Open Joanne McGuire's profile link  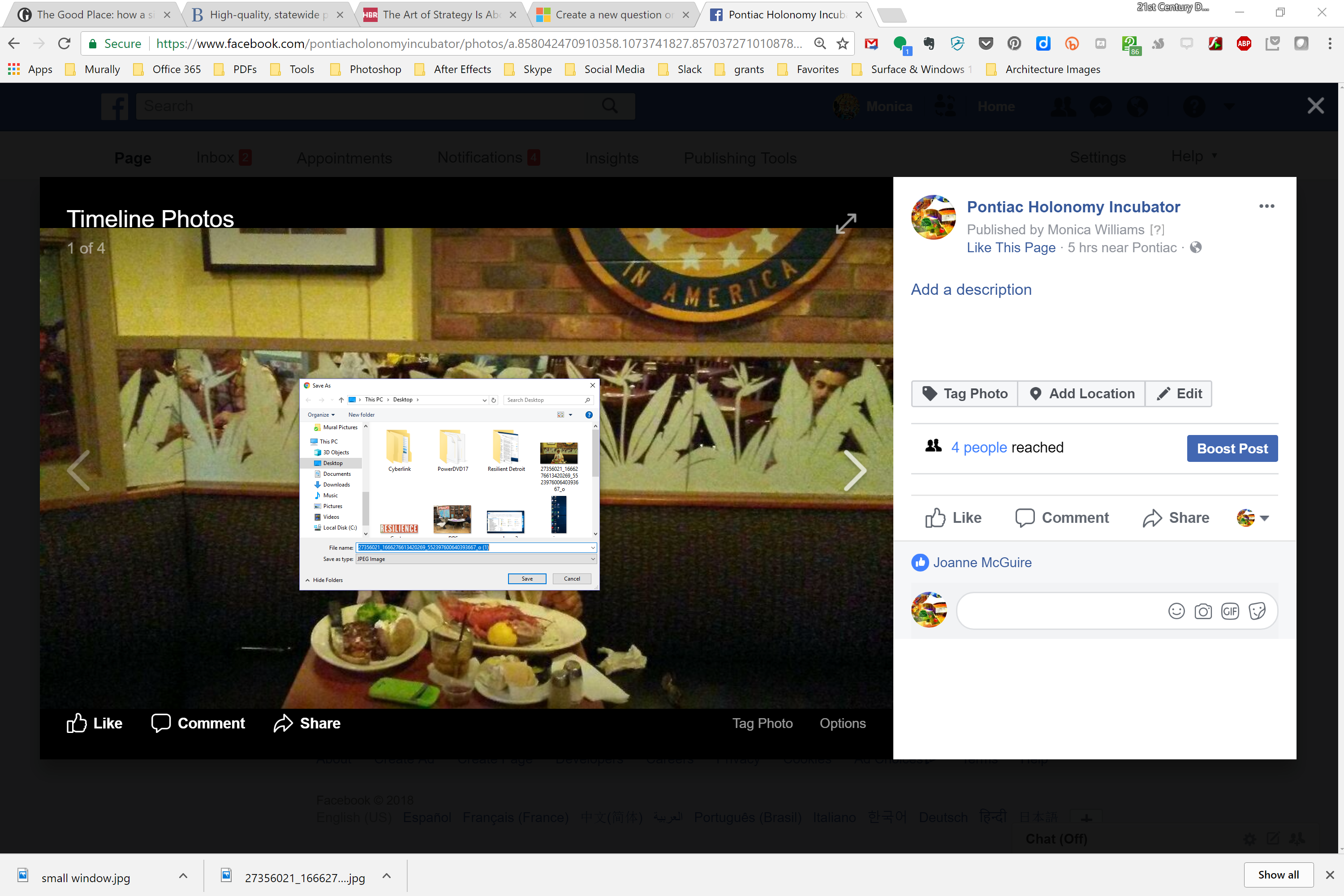click(x=982, y=562)
